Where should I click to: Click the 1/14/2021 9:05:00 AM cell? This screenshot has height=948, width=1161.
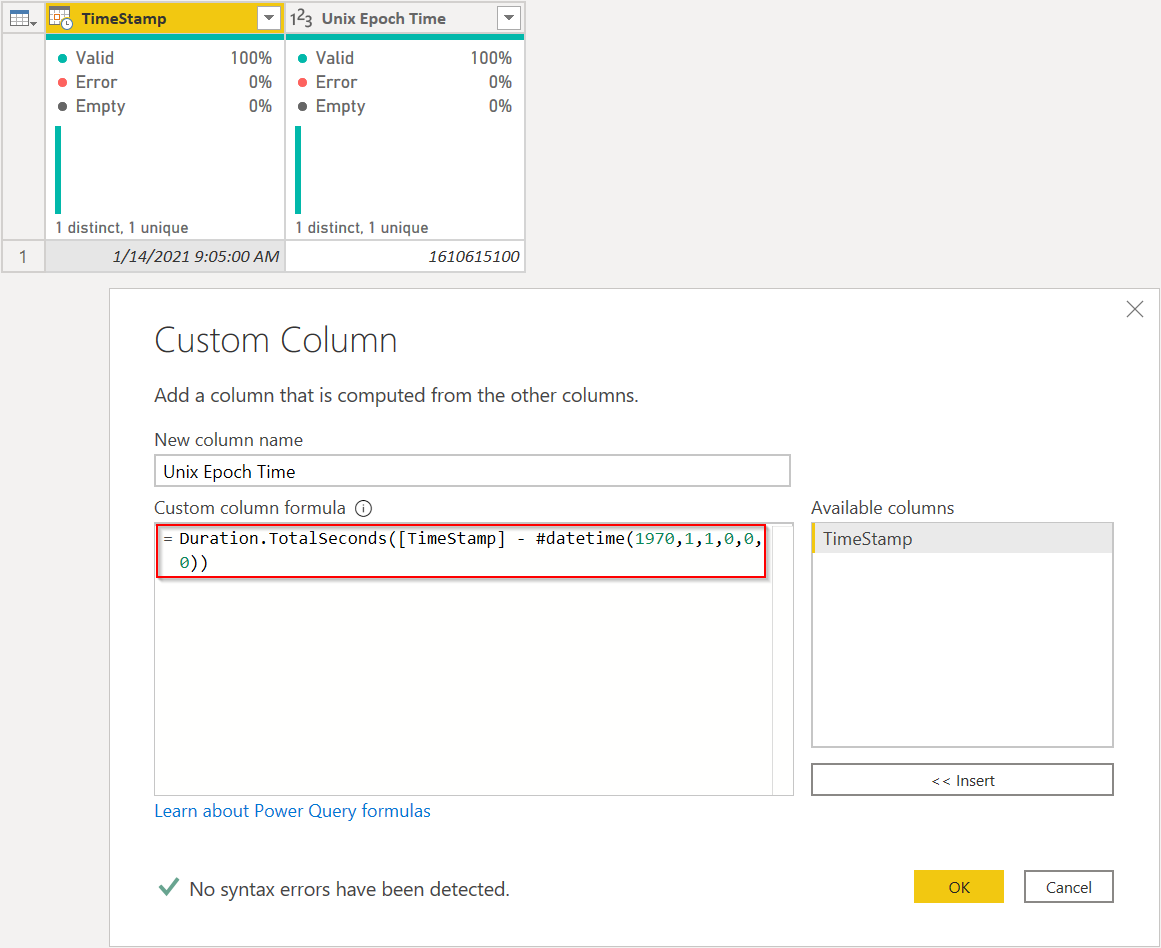click(165, 256)
